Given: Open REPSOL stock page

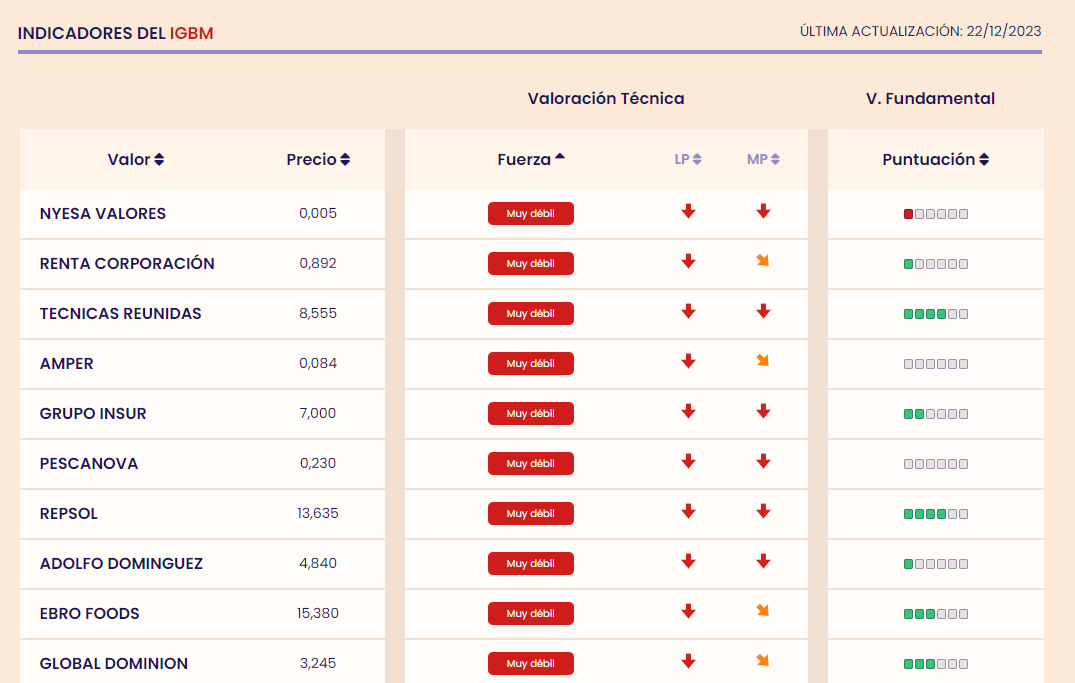Looking at the screenshot, I should pyautogui.click(x=69, y=514).
